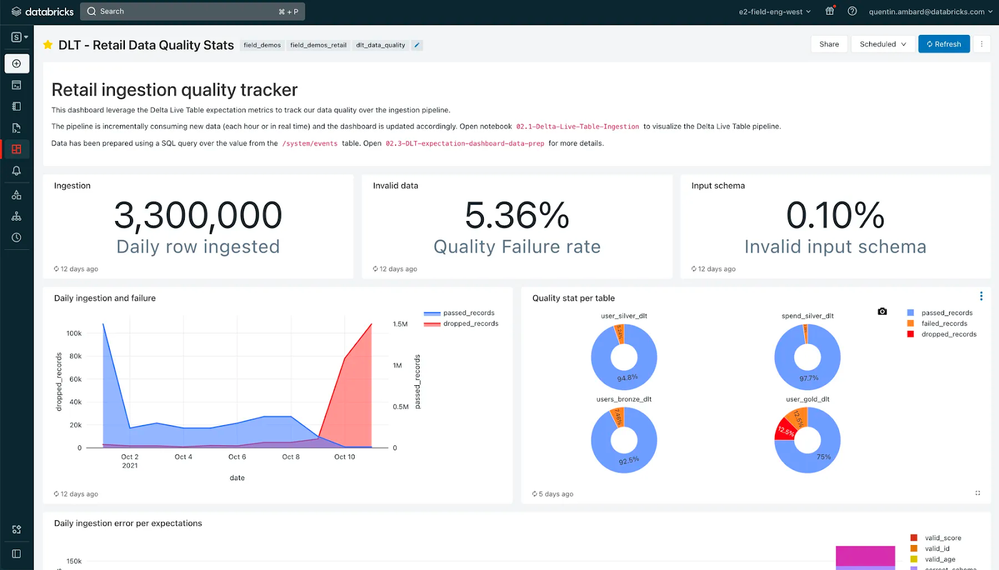Toggle the favorite star beside dashboard title

[x=48, y=45]
